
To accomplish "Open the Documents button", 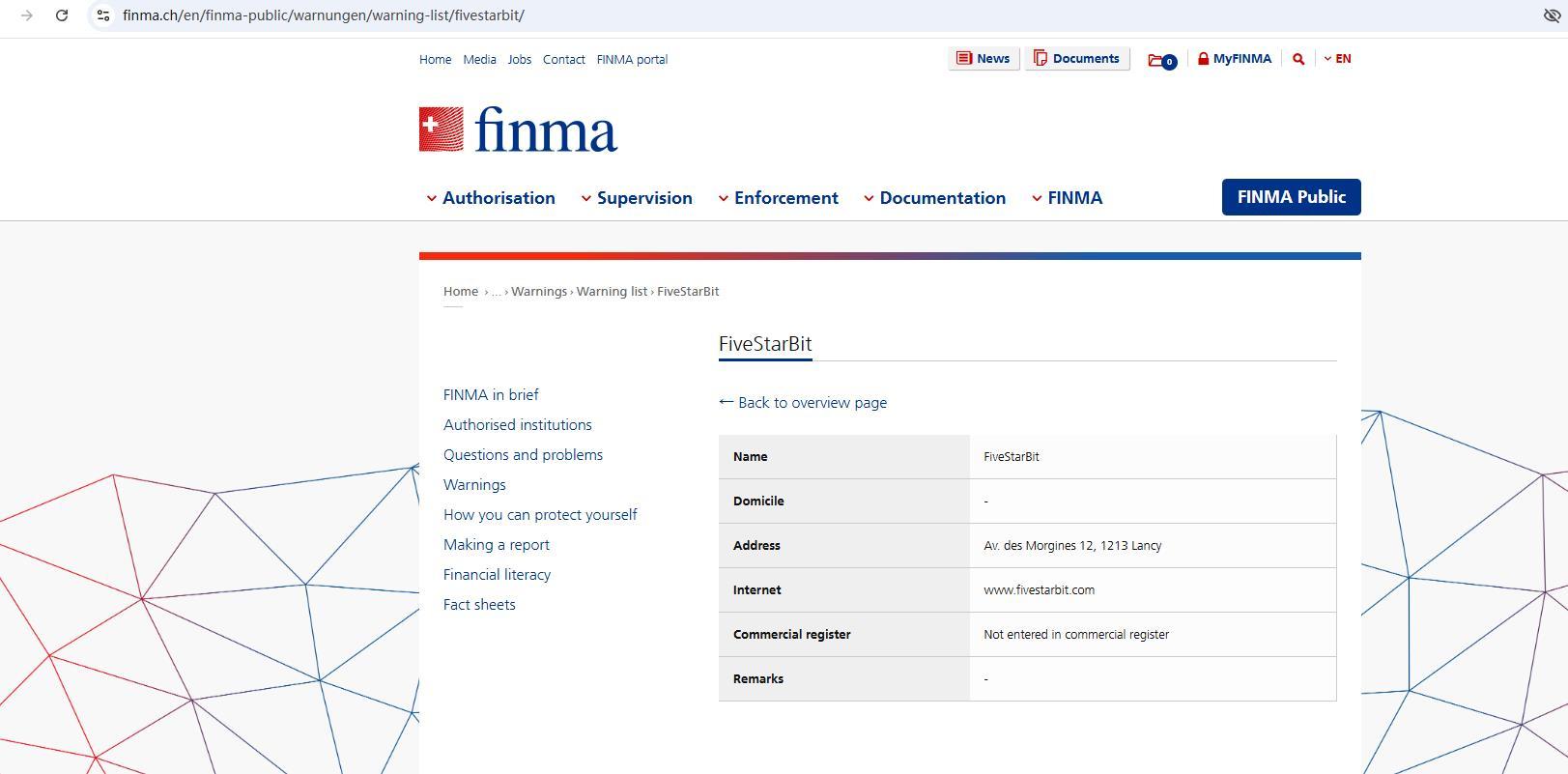I will [x=1077, y=59].
